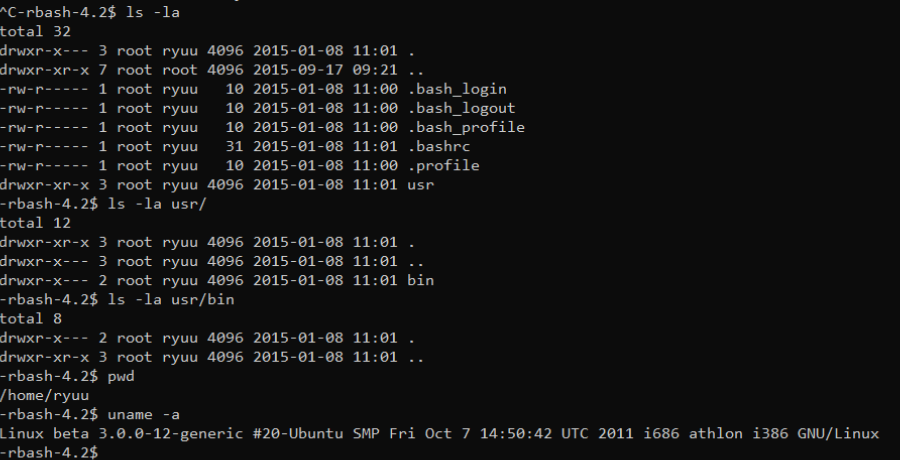
Task: Click the pwd command text
Action: 121,377
